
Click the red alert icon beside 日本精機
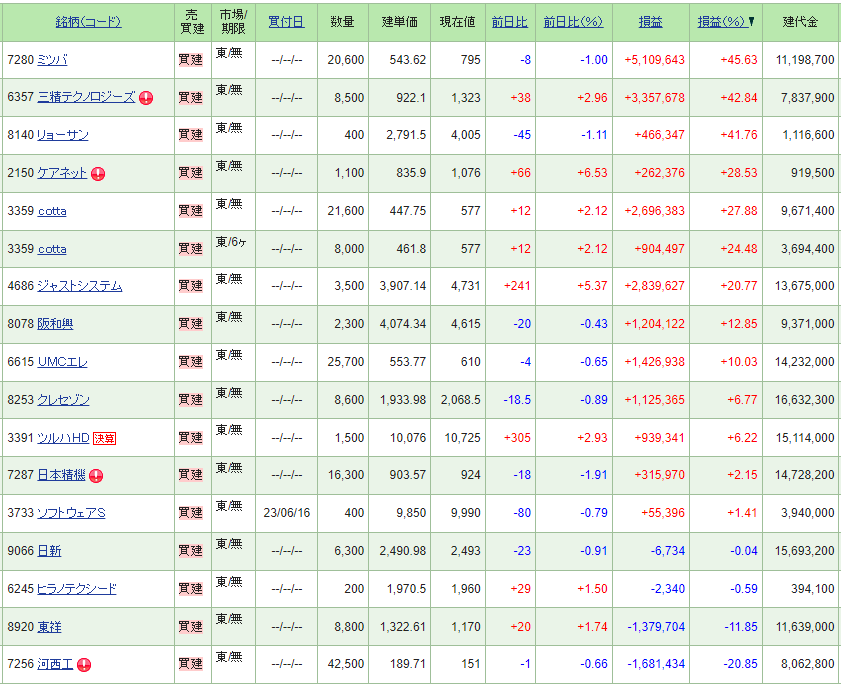point(96,476)
